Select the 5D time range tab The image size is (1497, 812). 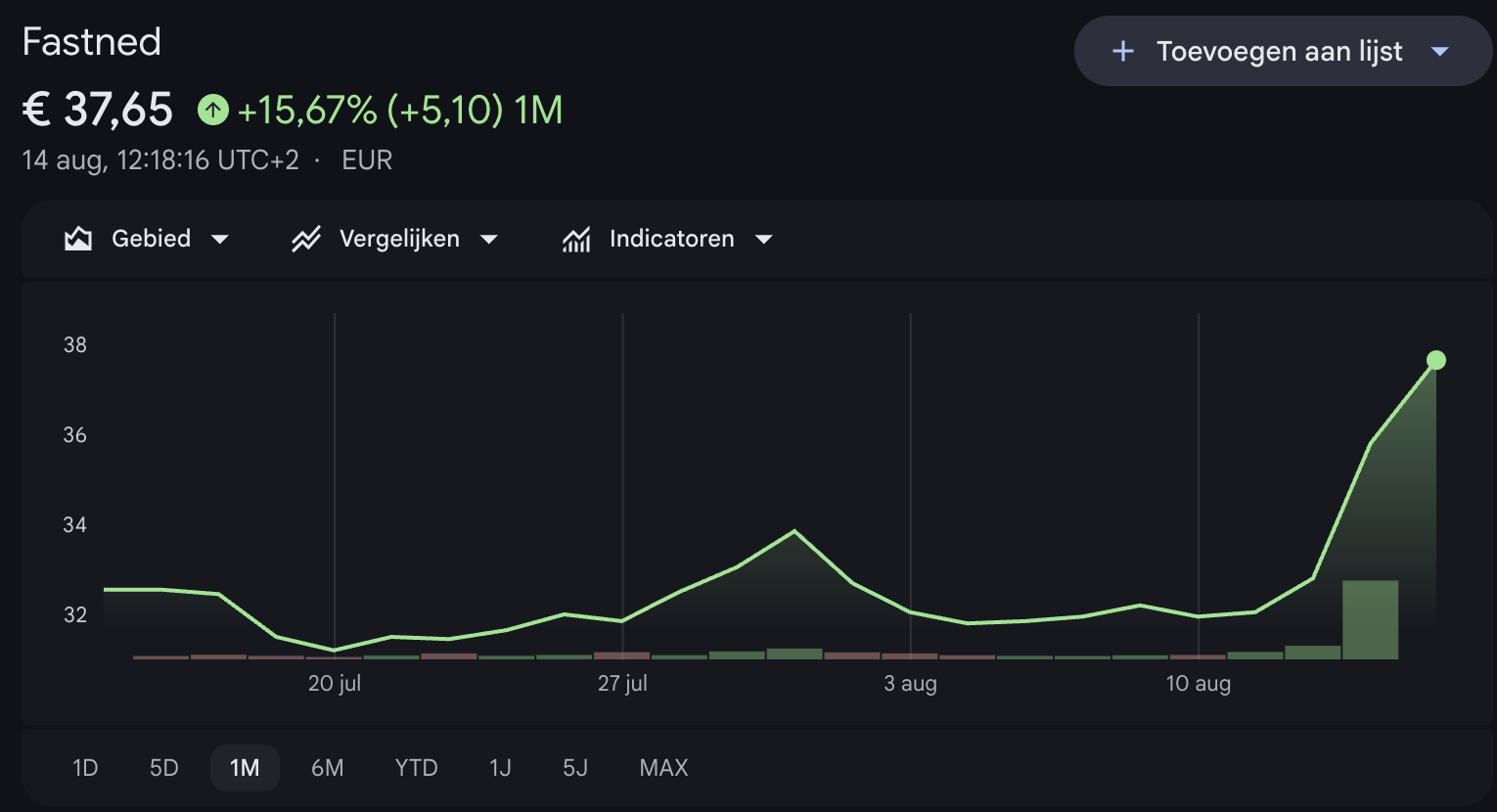[164, 768]
